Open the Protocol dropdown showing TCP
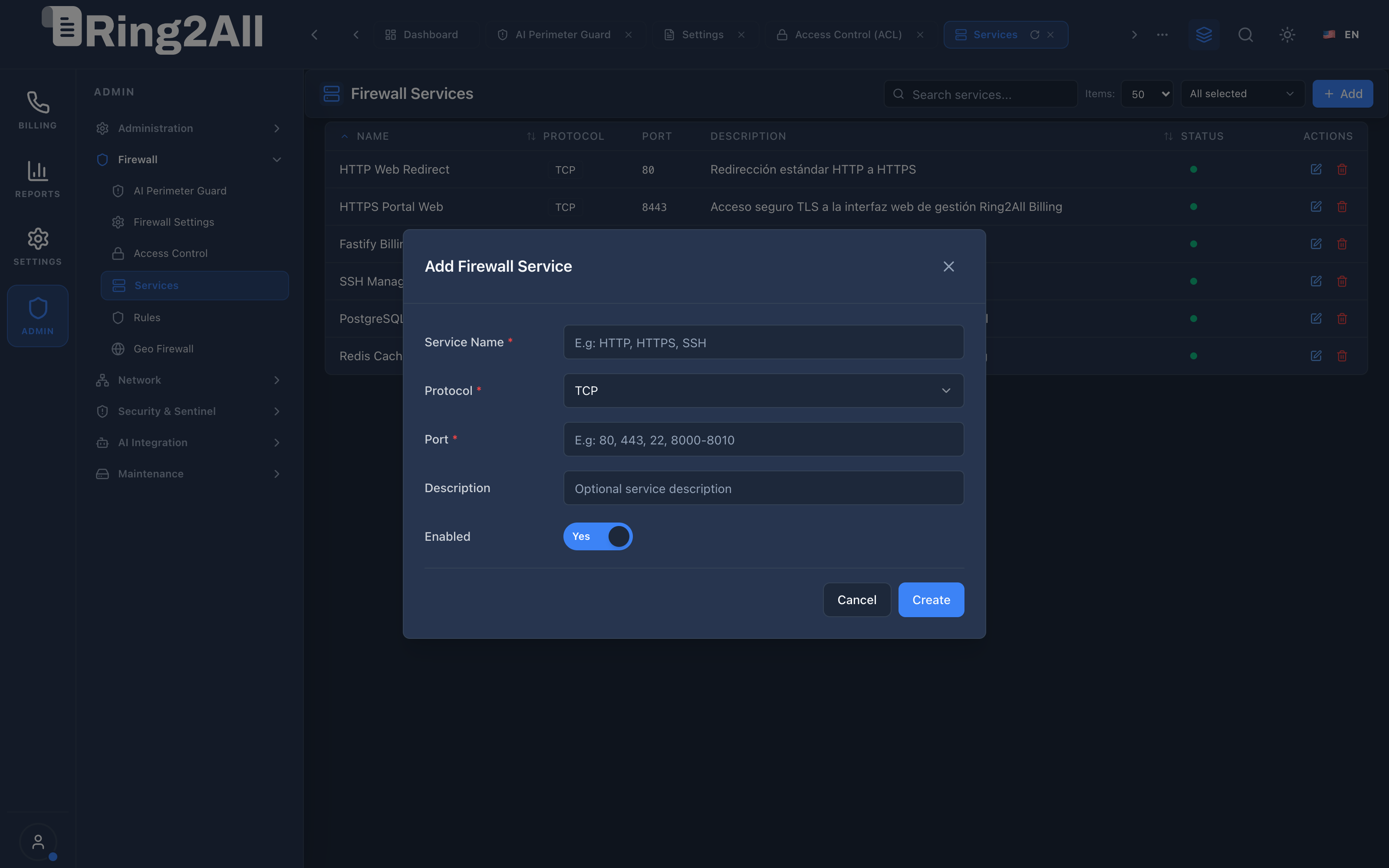Image resolution: width=1389 pixels, height=868 pixels. pos(764,390)
